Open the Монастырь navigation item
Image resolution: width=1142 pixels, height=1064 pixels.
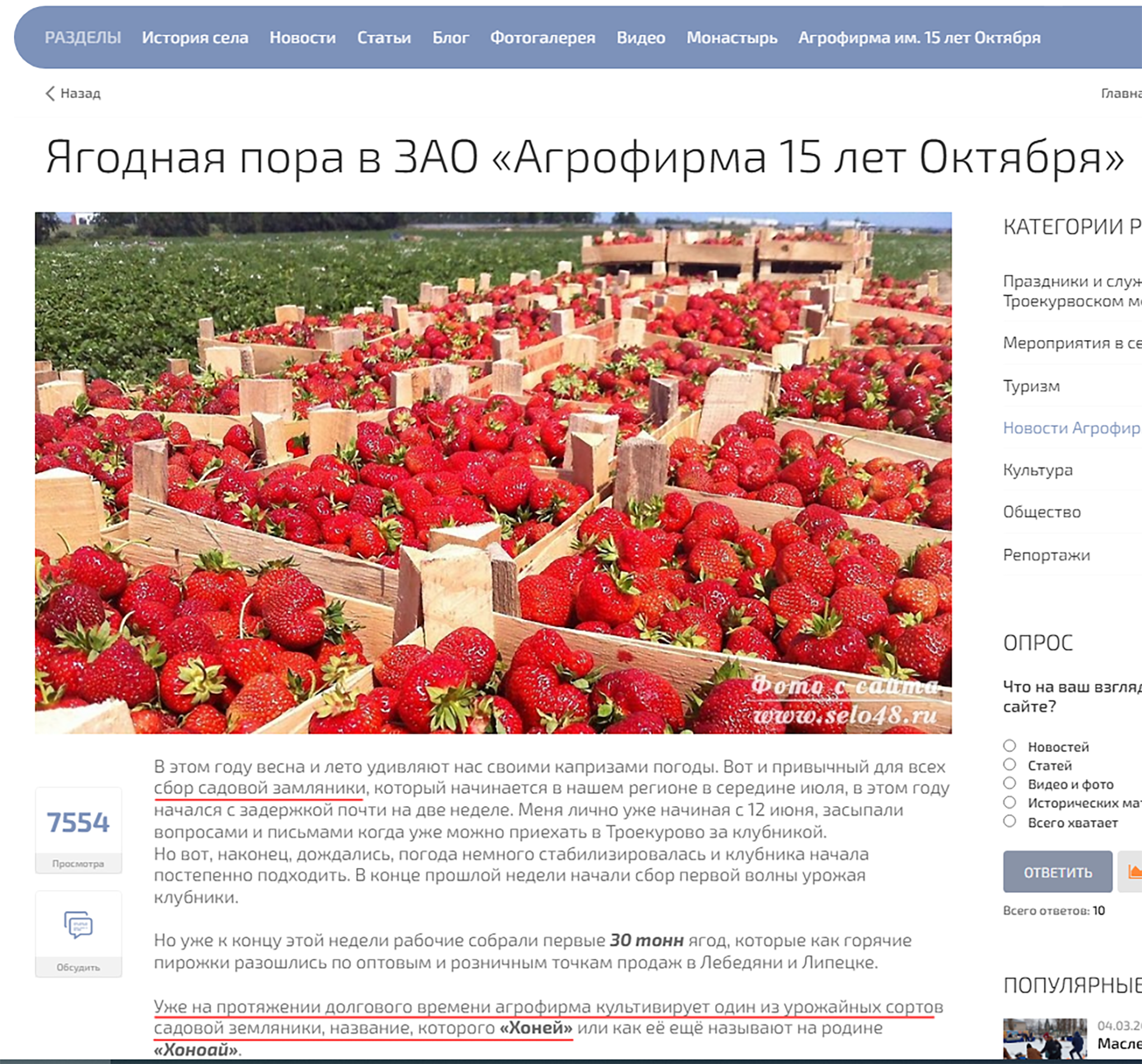(x=732, y=38)
